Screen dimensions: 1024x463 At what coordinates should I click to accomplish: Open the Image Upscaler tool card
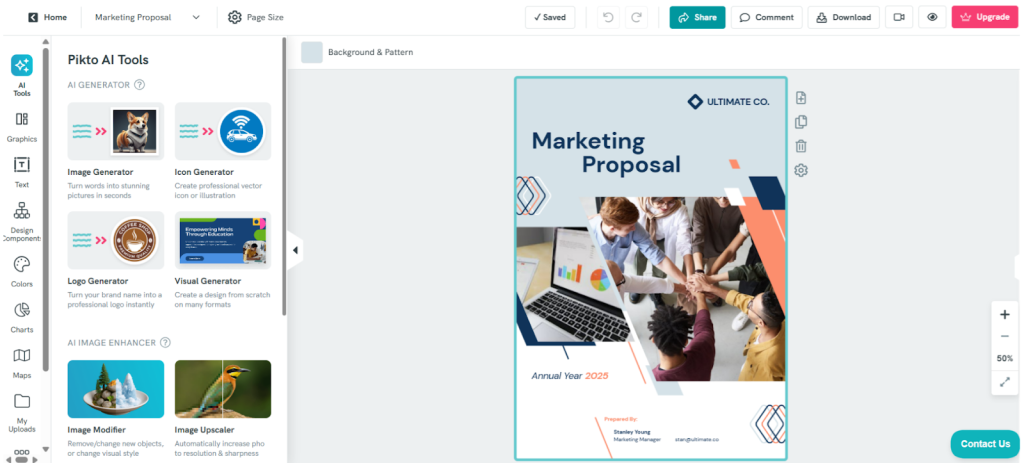(x=223, y=409)
